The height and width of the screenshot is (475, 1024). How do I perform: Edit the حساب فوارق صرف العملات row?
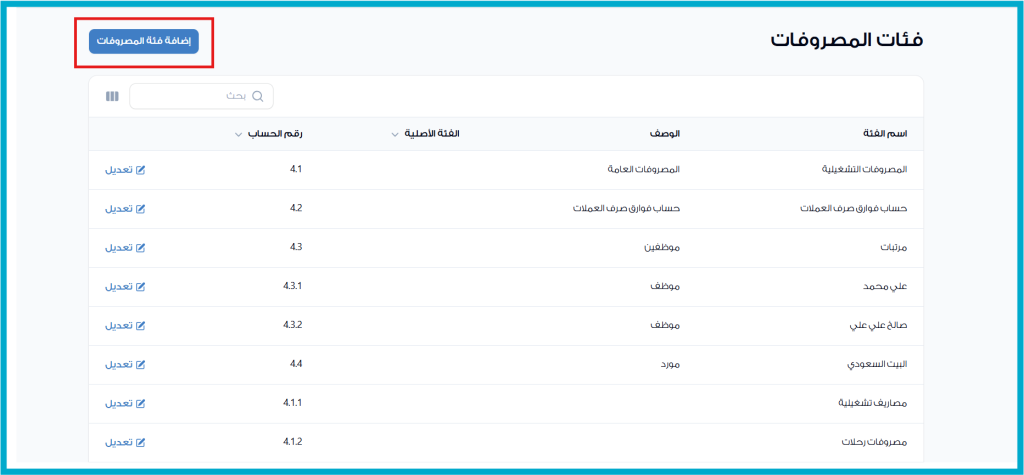click(x=125, y=209)
